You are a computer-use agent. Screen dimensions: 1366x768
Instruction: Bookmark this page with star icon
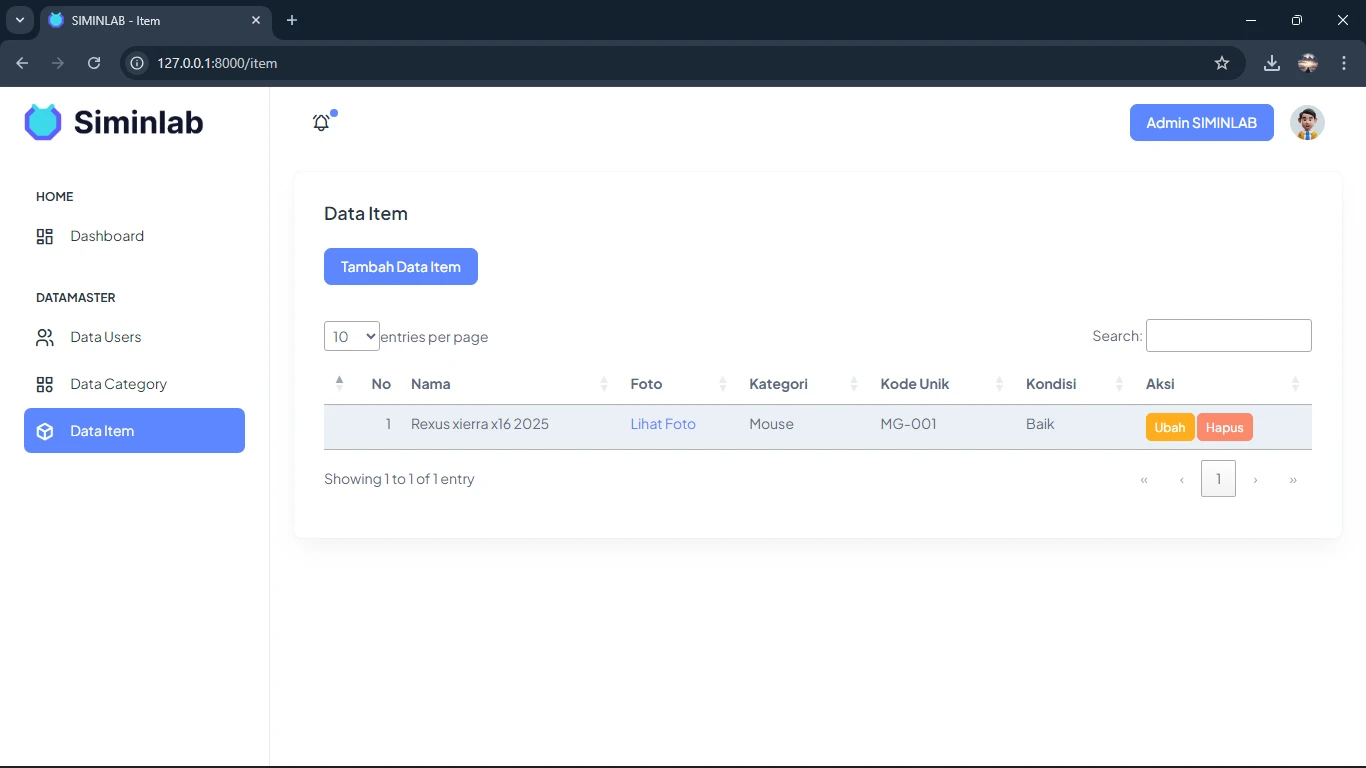[x=1221, y=63]
